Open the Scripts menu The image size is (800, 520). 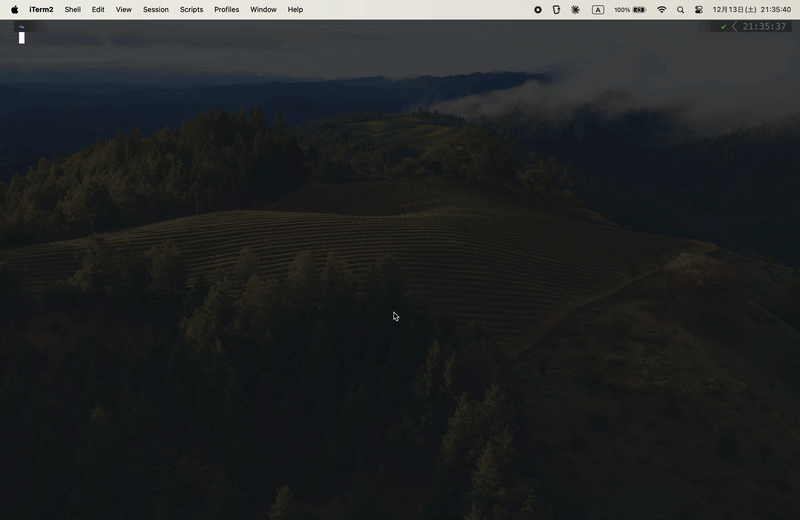(191, 9)
